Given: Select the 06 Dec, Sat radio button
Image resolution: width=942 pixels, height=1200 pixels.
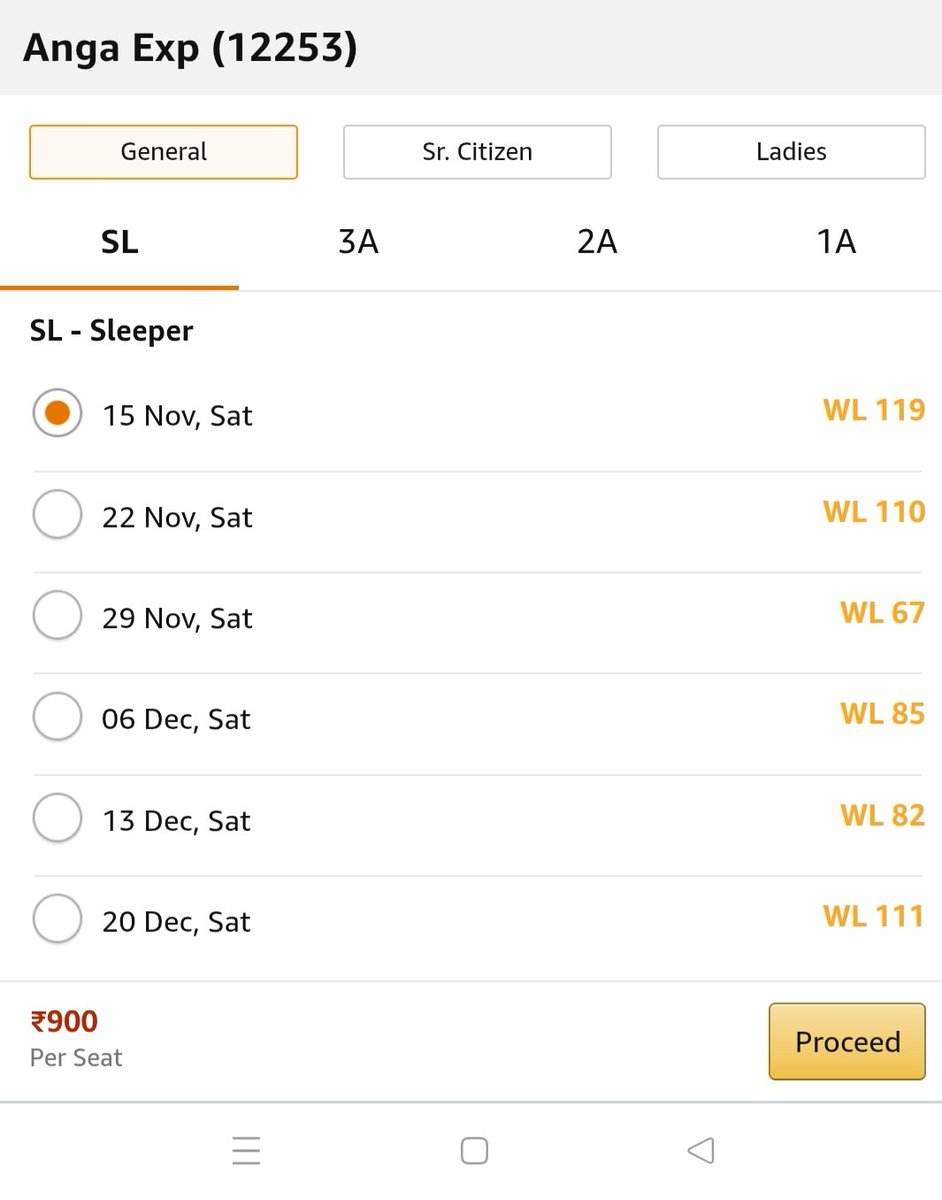Looking at the screenshot, I should coord(57,716).
